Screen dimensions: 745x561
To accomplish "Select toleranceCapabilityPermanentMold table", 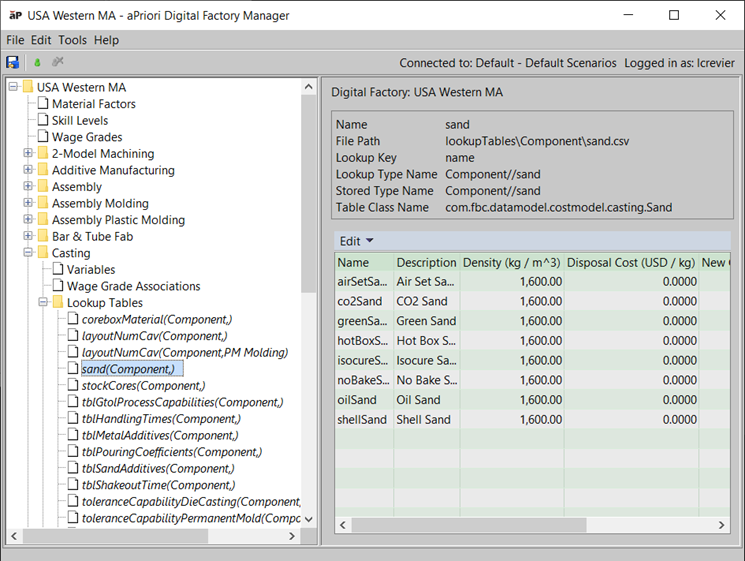I will coord(191,518).
